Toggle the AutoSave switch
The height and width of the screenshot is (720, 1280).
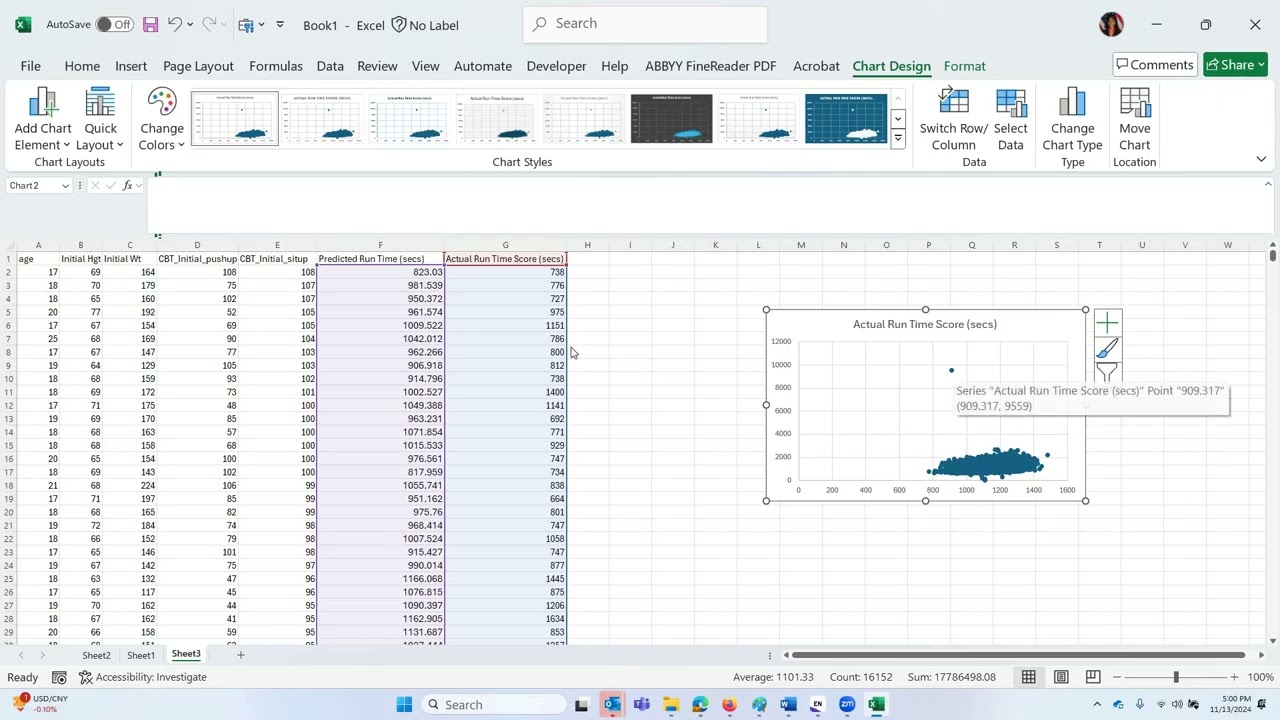(x=115, y=24)
